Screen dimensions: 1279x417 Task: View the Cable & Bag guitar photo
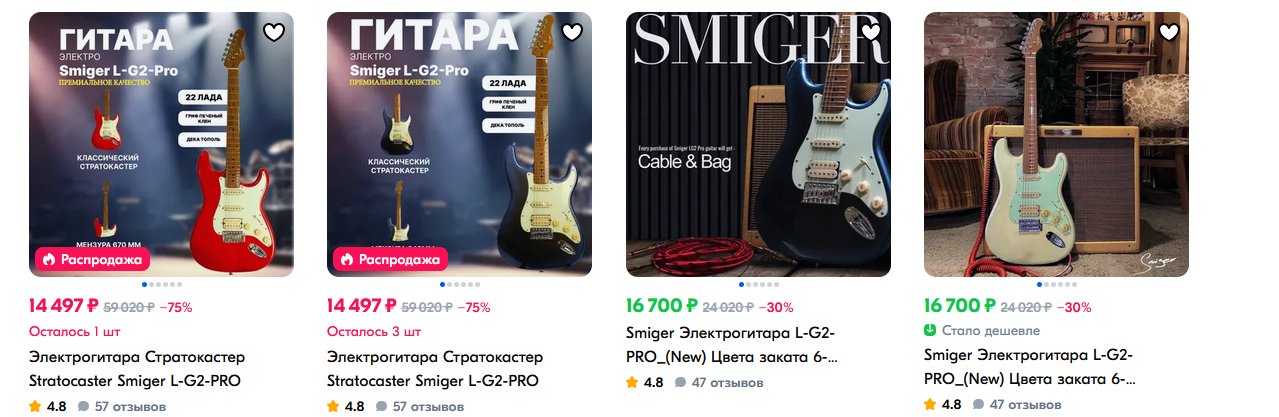pos(758,144)
